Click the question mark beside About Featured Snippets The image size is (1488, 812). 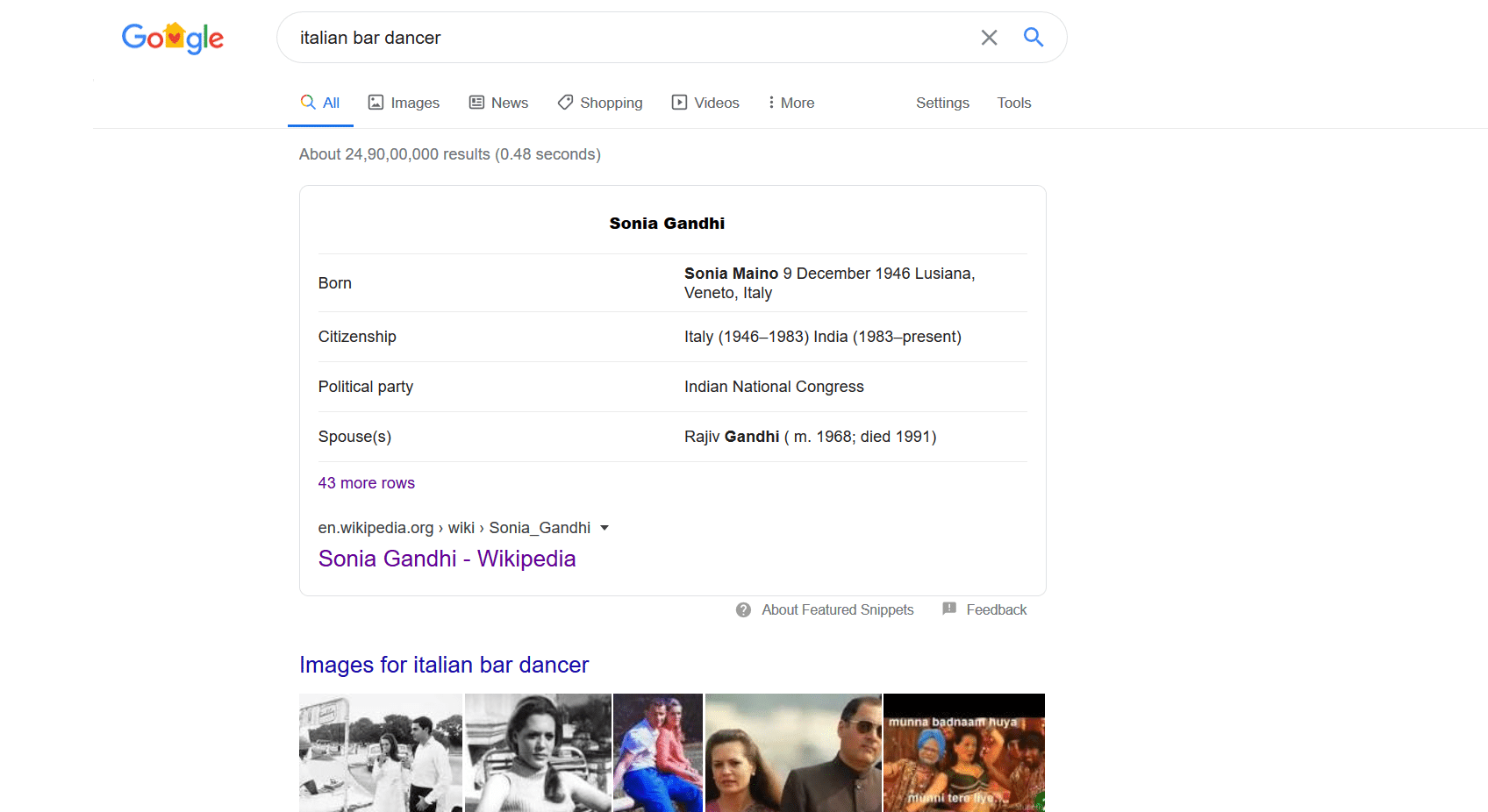(743, 609)
